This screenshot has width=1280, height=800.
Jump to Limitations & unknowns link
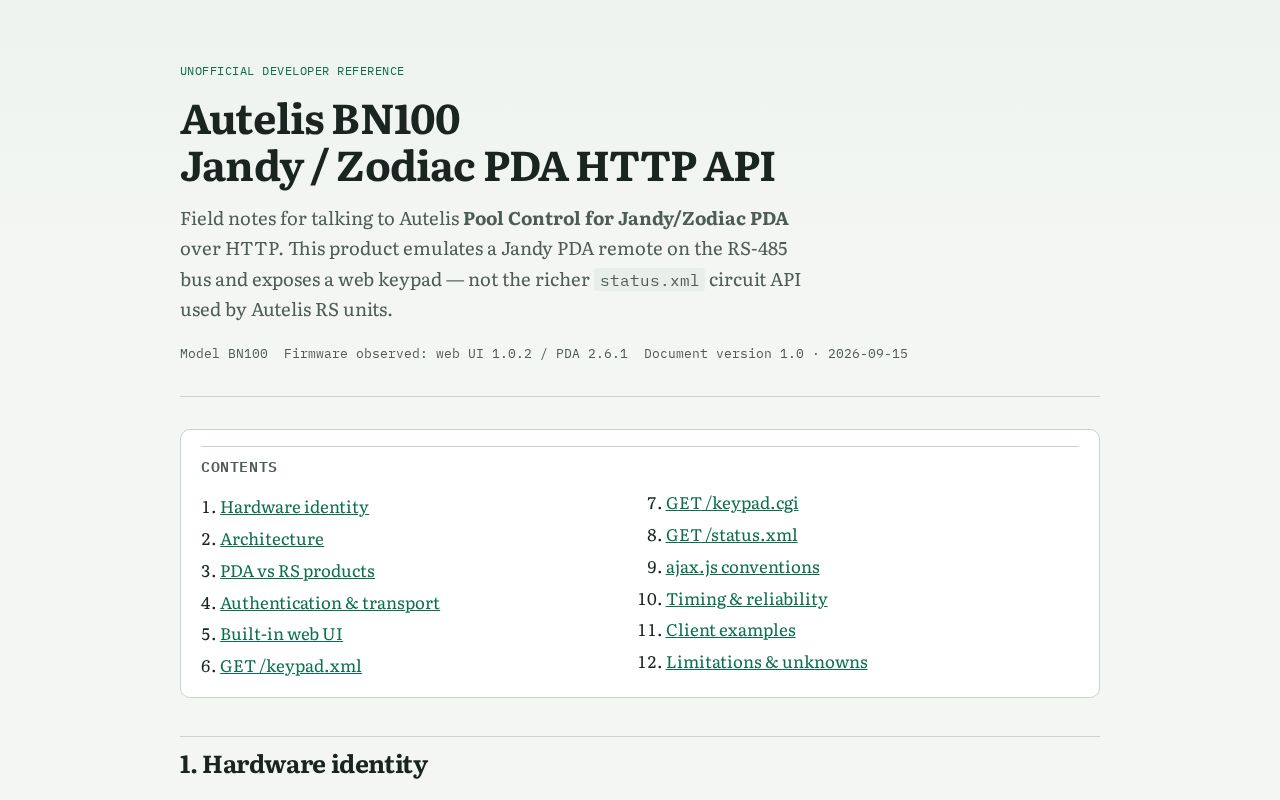tap(767, 662)
